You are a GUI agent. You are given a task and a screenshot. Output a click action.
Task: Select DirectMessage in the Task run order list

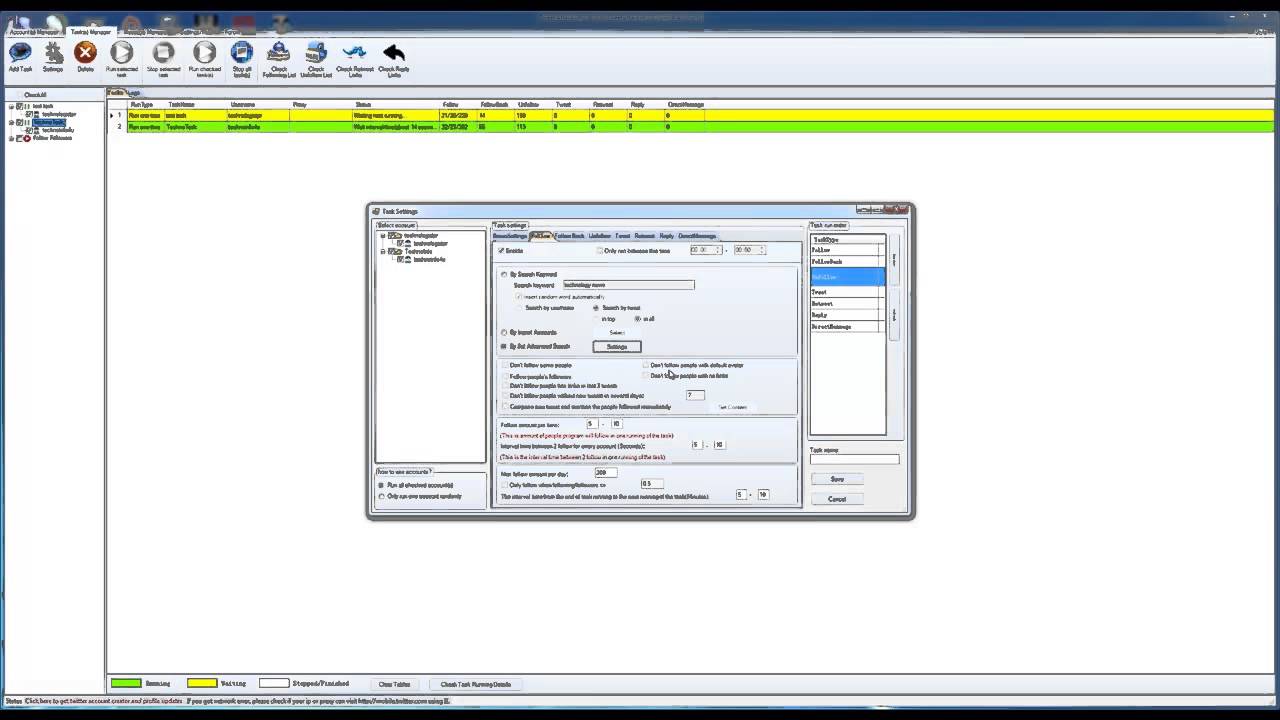pos(847,327)
